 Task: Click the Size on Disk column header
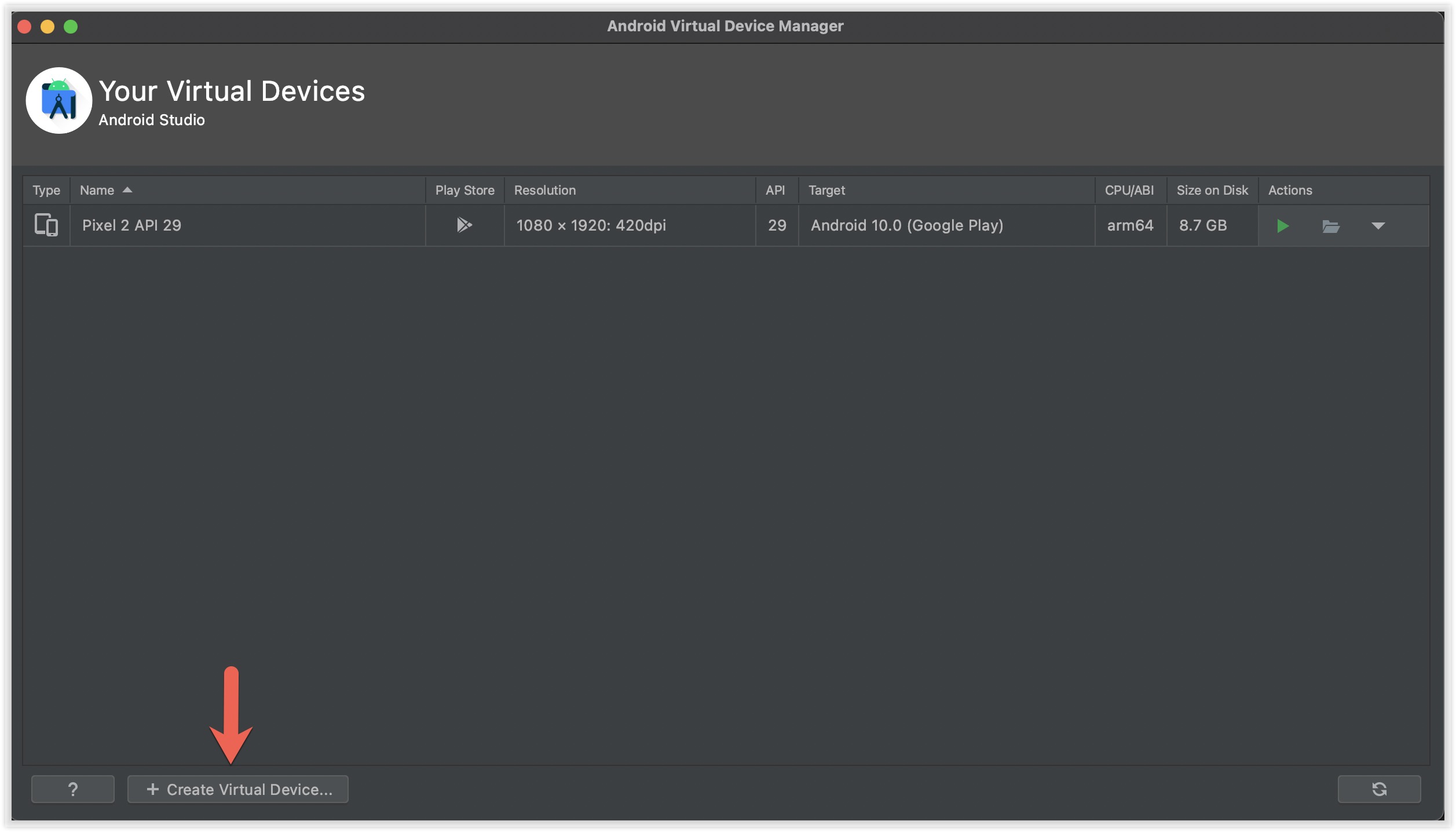pos(1212,190)
